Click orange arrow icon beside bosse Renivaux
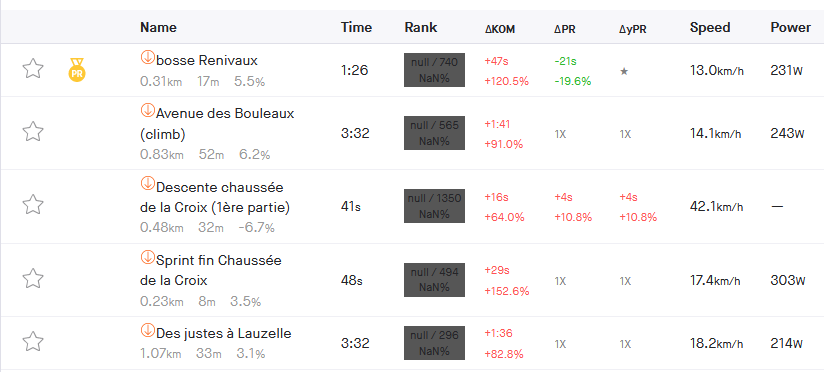 [148, 57]
